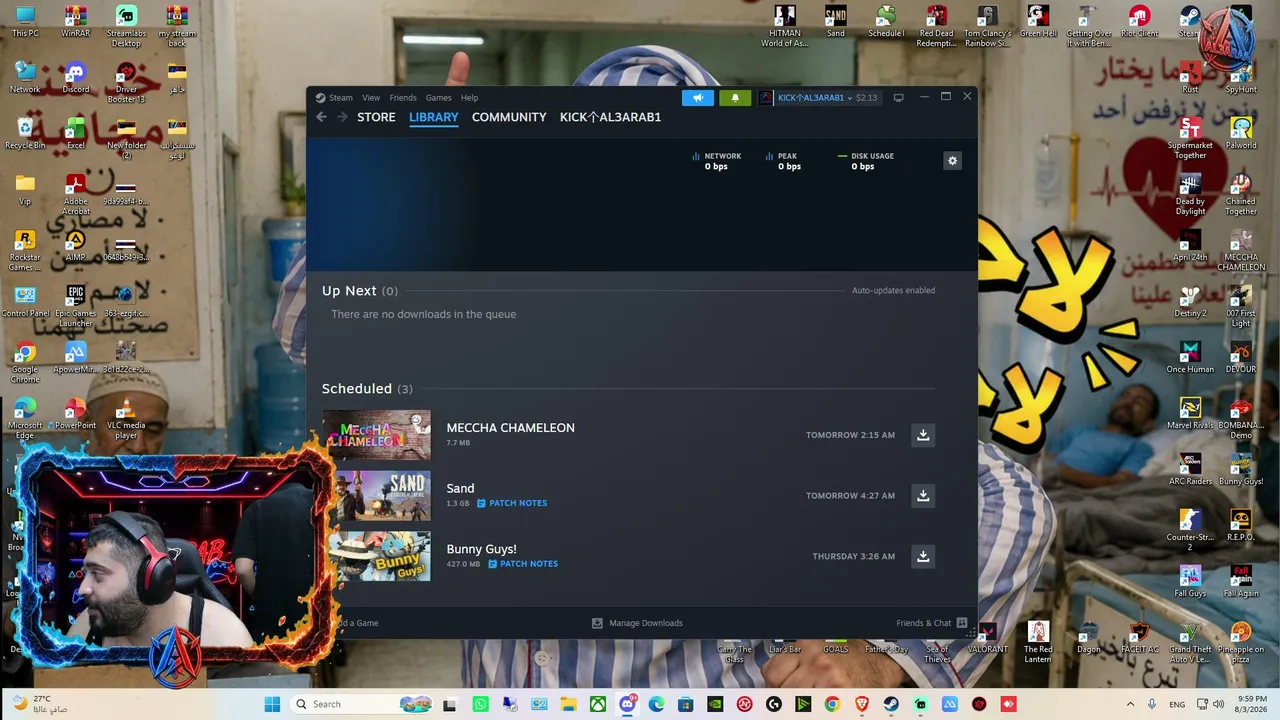Viewport: 1280px width, 720px height.
Task: Show hidden system tray icons chevron
Action: tap(1130, 704)
